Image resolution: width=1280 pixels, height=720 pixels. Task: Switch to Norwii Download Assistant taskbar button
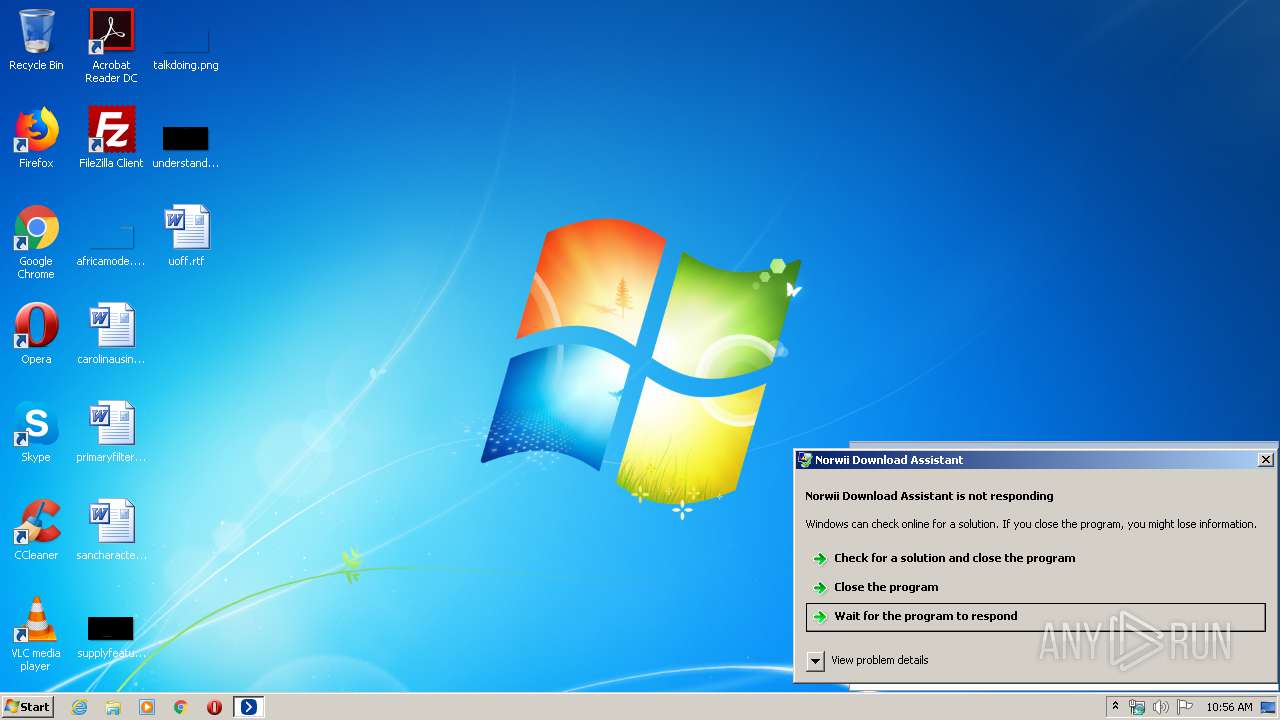249,707
